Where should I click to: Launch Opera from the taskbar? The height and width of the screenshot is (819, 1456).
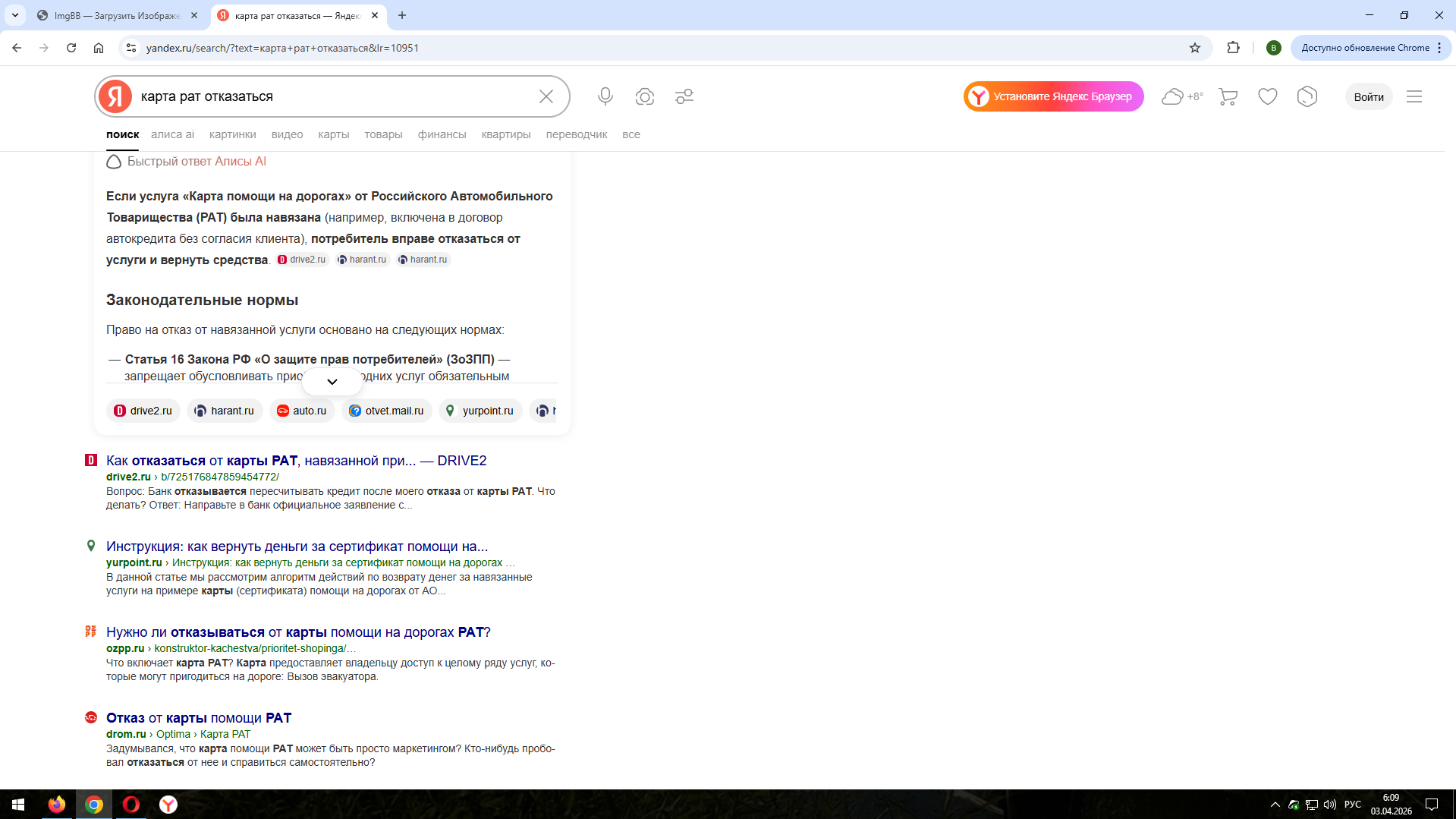pos(131,805)
